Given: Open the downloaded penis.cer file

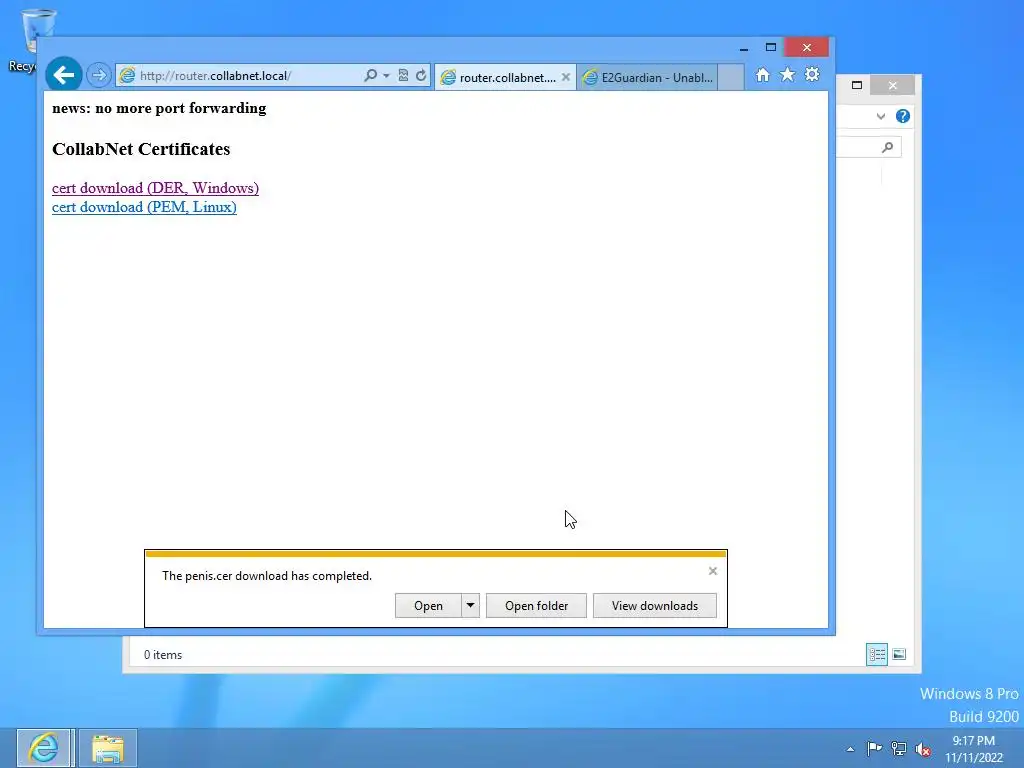Looking at the screenshot, I should pyautogui.click(x=428, y=606).
